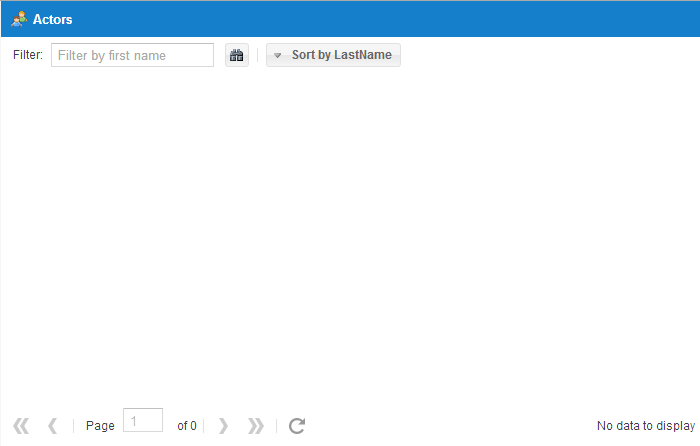Viewport: 700px width, 446px height.
Task: Click the Actors people icon in header
Action: pos(19,19)
